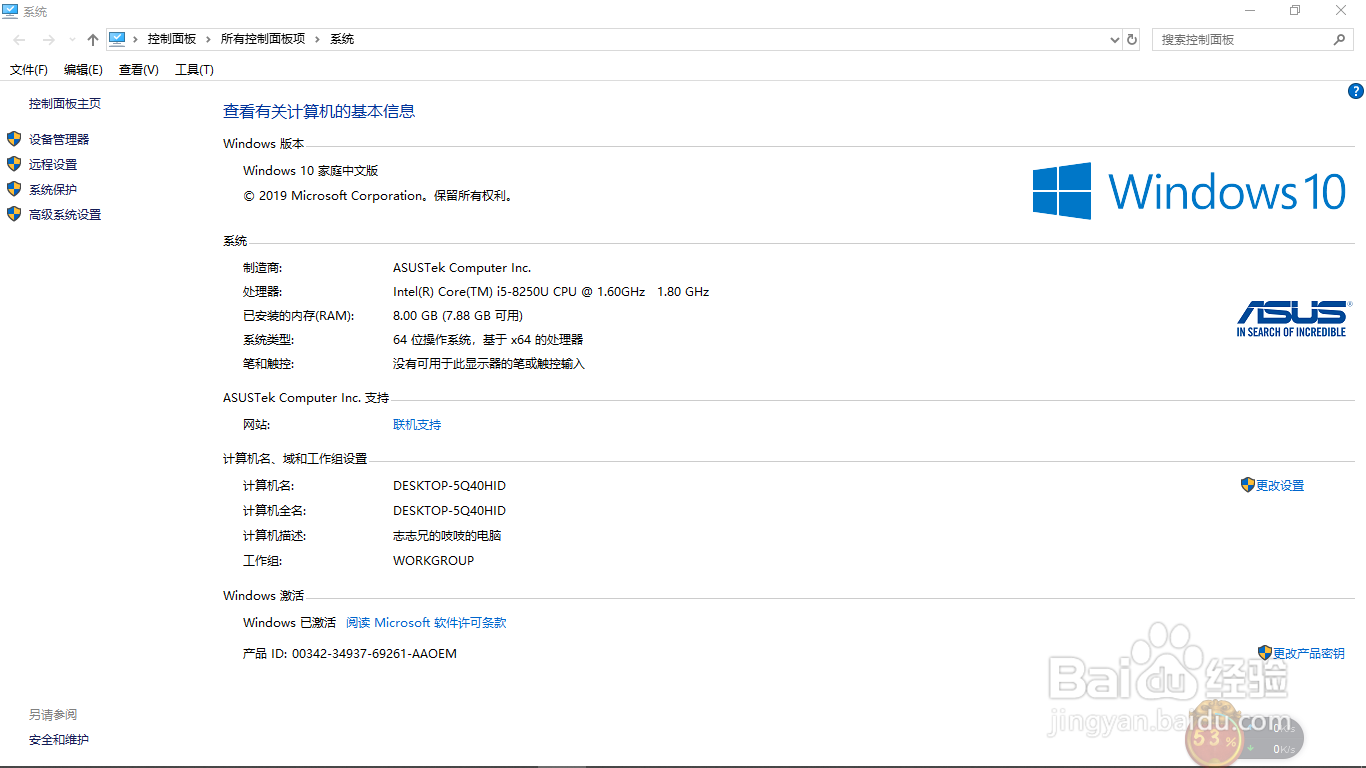The width and height of the screenshot is (1366, 768).
Task: Go up one level with the up arrow
Action: (93, 39)
